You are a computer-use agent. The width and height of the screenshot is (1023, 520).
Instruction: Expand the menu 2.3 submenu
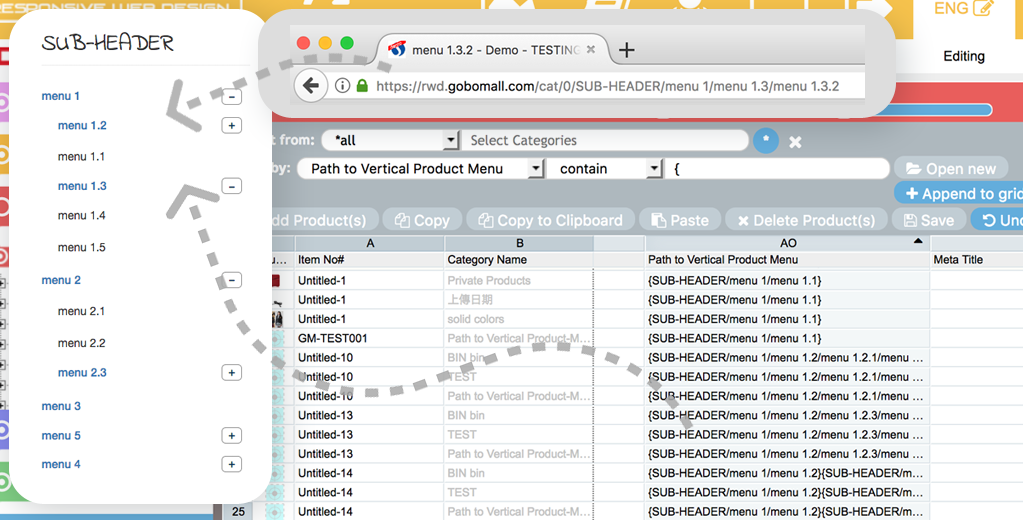click(231, 373)
